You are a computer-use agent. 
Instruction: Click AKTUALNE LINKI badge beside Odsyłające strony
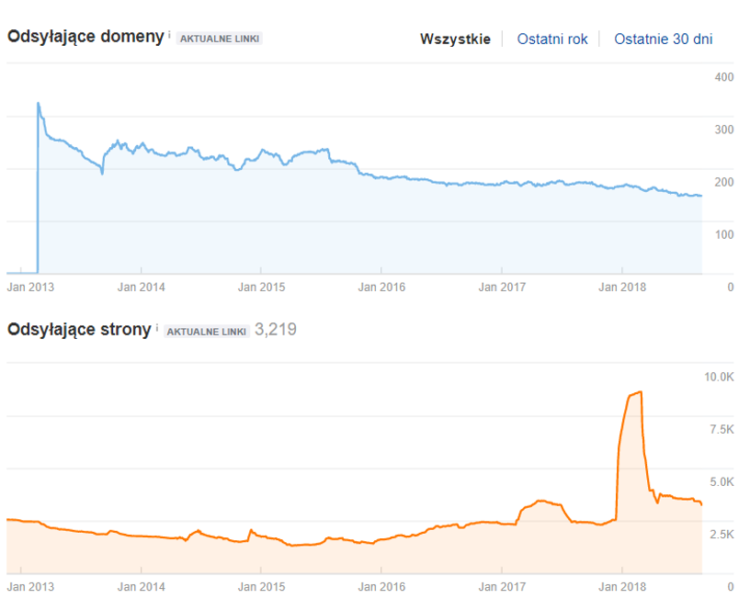[x=206, y=332]
